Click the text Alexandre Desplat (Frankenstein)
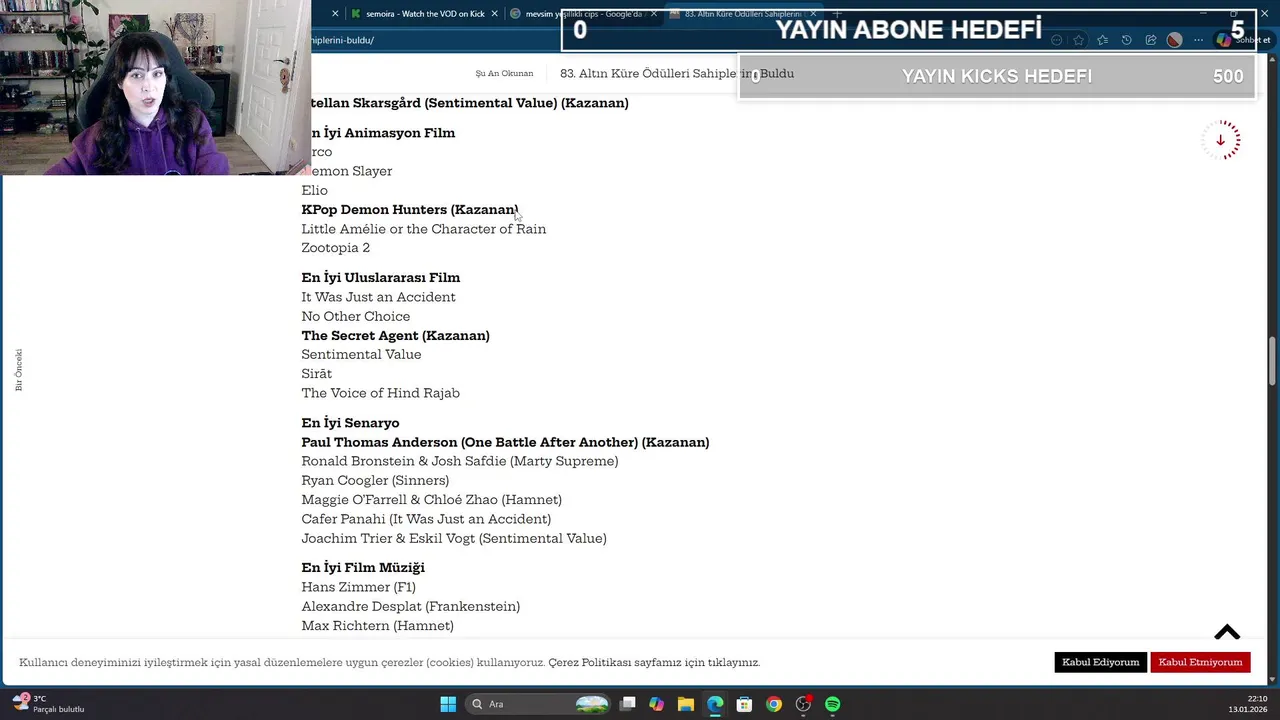Image resolution: width=1280 pixels, height=720 pixels. 411,606
